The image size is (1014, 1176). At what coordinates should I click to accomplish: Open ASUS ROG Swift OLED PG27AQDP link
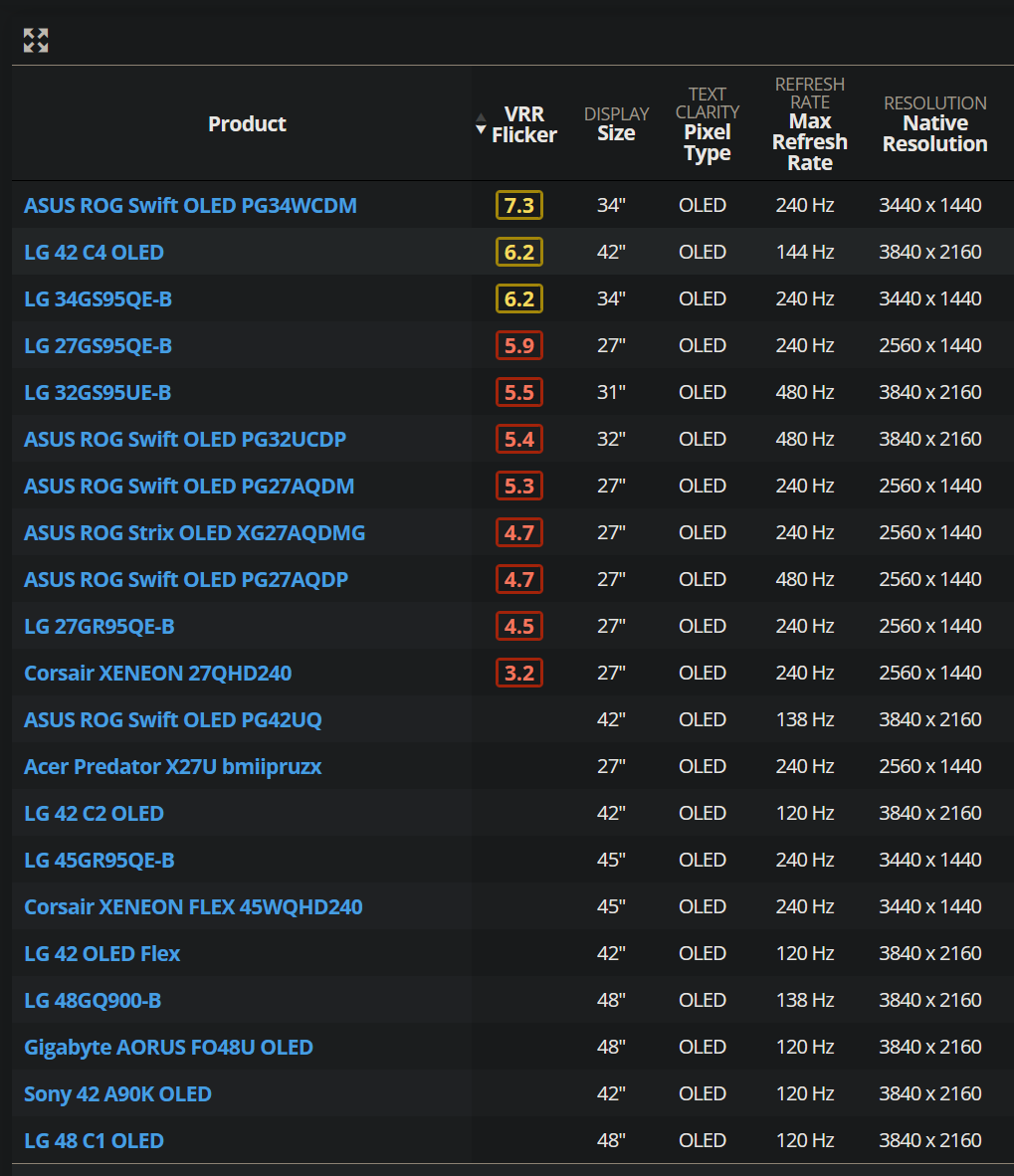click(x=186, y=580)
